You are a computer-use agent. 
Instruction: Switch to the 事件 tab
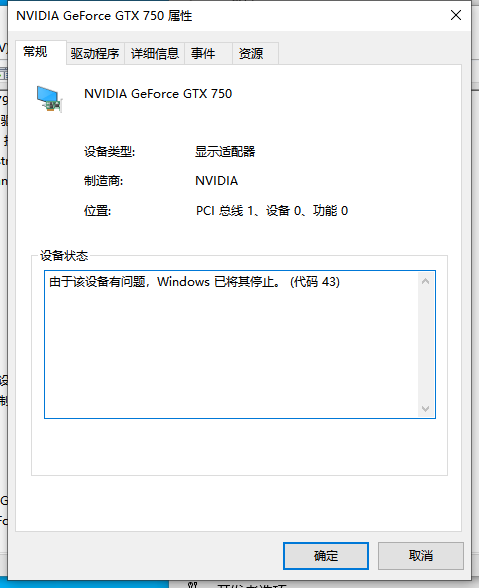click(x=208, y=54)
